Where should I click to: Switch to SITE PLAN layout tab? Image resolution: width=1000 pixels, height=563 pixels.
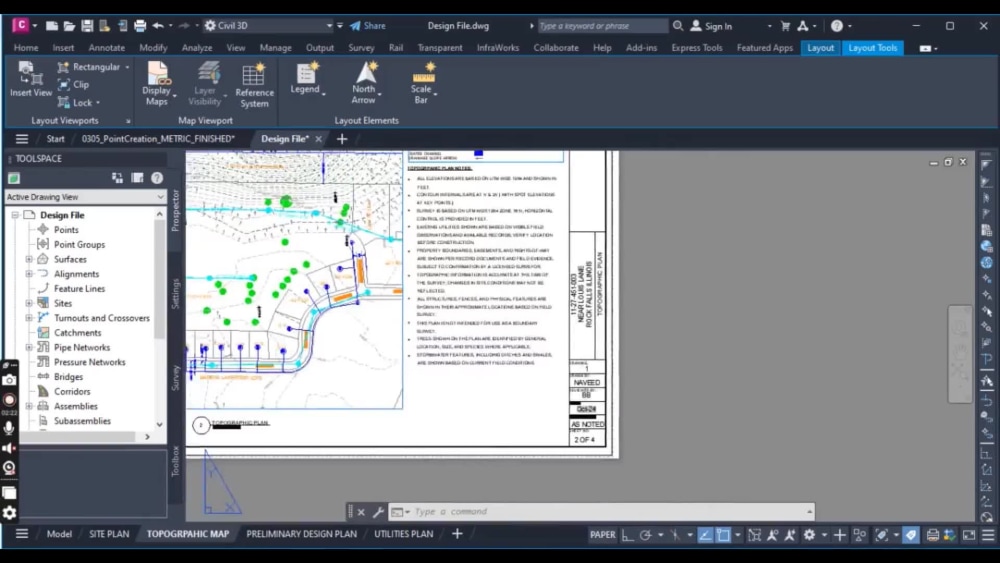point(109,534)
